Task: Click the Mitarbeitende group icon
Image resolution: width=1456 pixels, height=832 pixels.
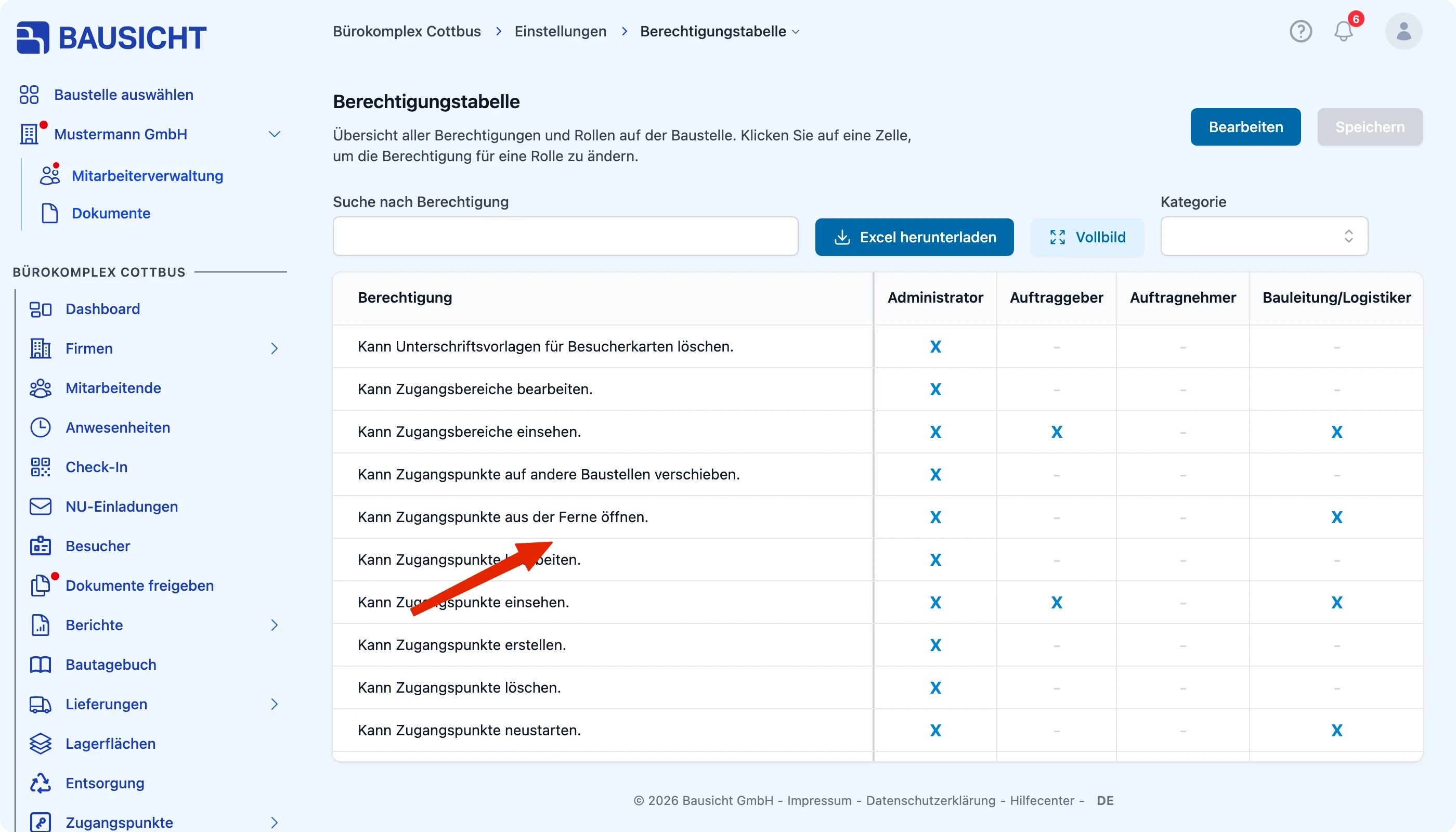Action: coord(41,388)
